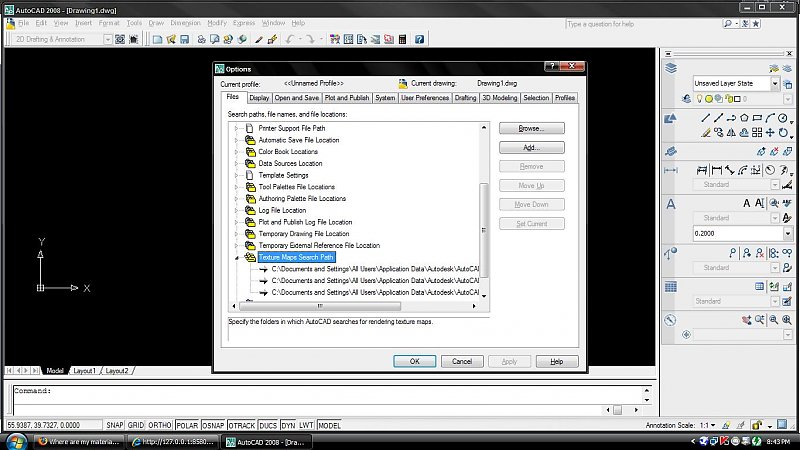
Task: Select the Array tool in dashboard
Action: pyautogui.click(x=757, y=133)
